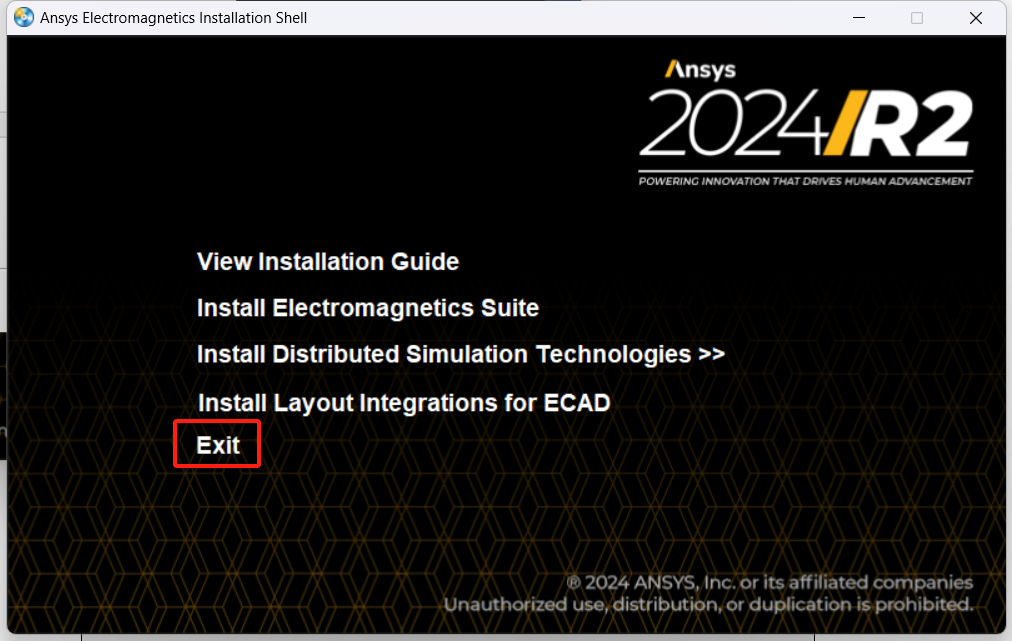Close the Ansys Installation Shell window
1012x641 pixels.
[x=976, y=17]
